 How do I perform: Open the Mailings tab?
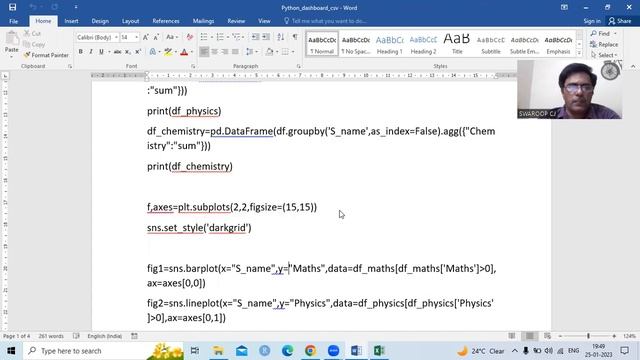(x=203, y=21)
